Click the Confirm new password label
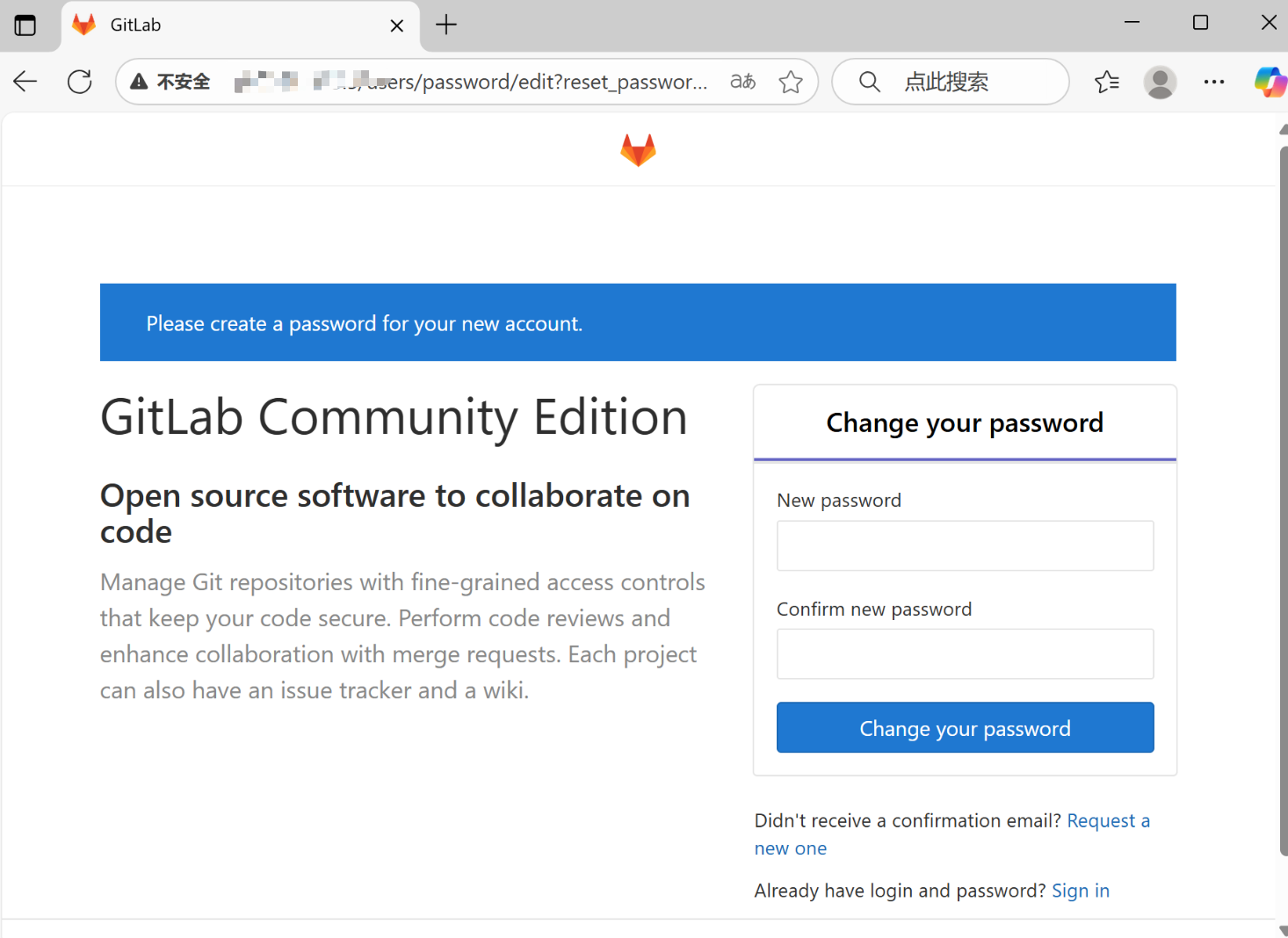Screen dimensions: 1288x938 [x=874, y=609]
